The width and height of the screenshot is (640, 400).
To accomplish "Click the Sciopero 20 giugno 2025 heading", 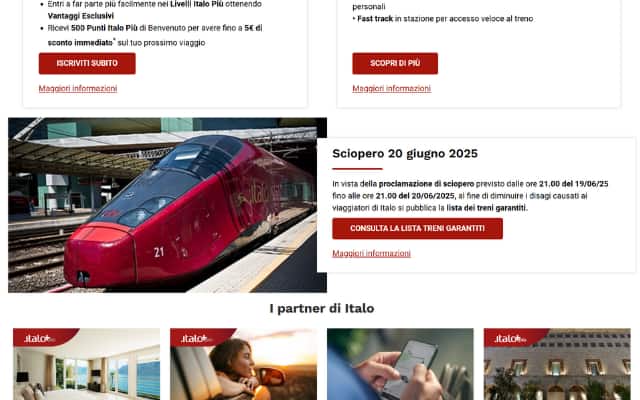I will 405,154.
